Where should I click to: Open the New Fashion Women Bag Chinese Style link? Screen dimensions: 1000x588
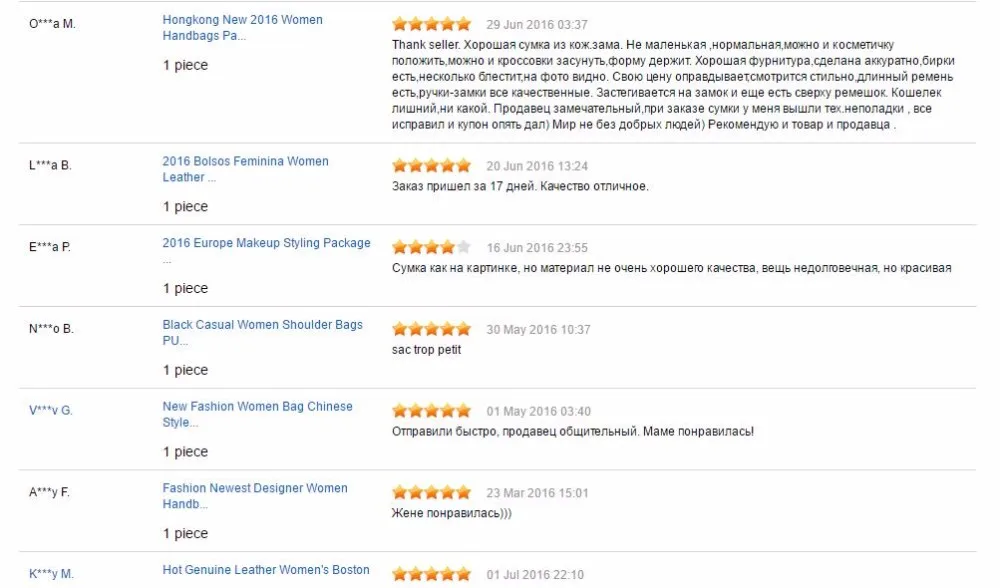point(257,414)
